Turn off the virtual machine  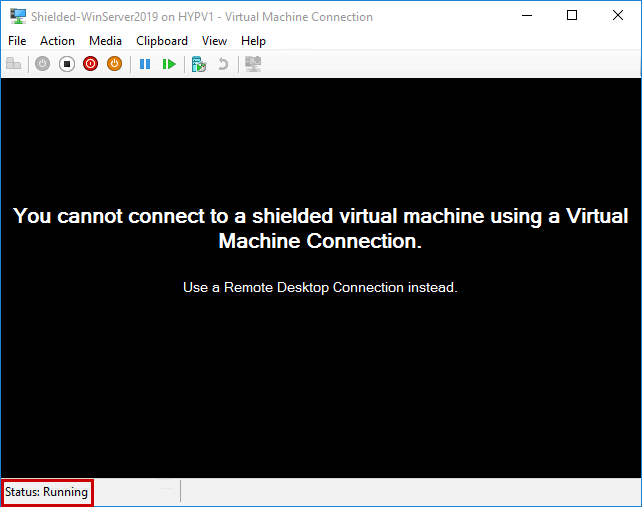[x=66, y=64]
